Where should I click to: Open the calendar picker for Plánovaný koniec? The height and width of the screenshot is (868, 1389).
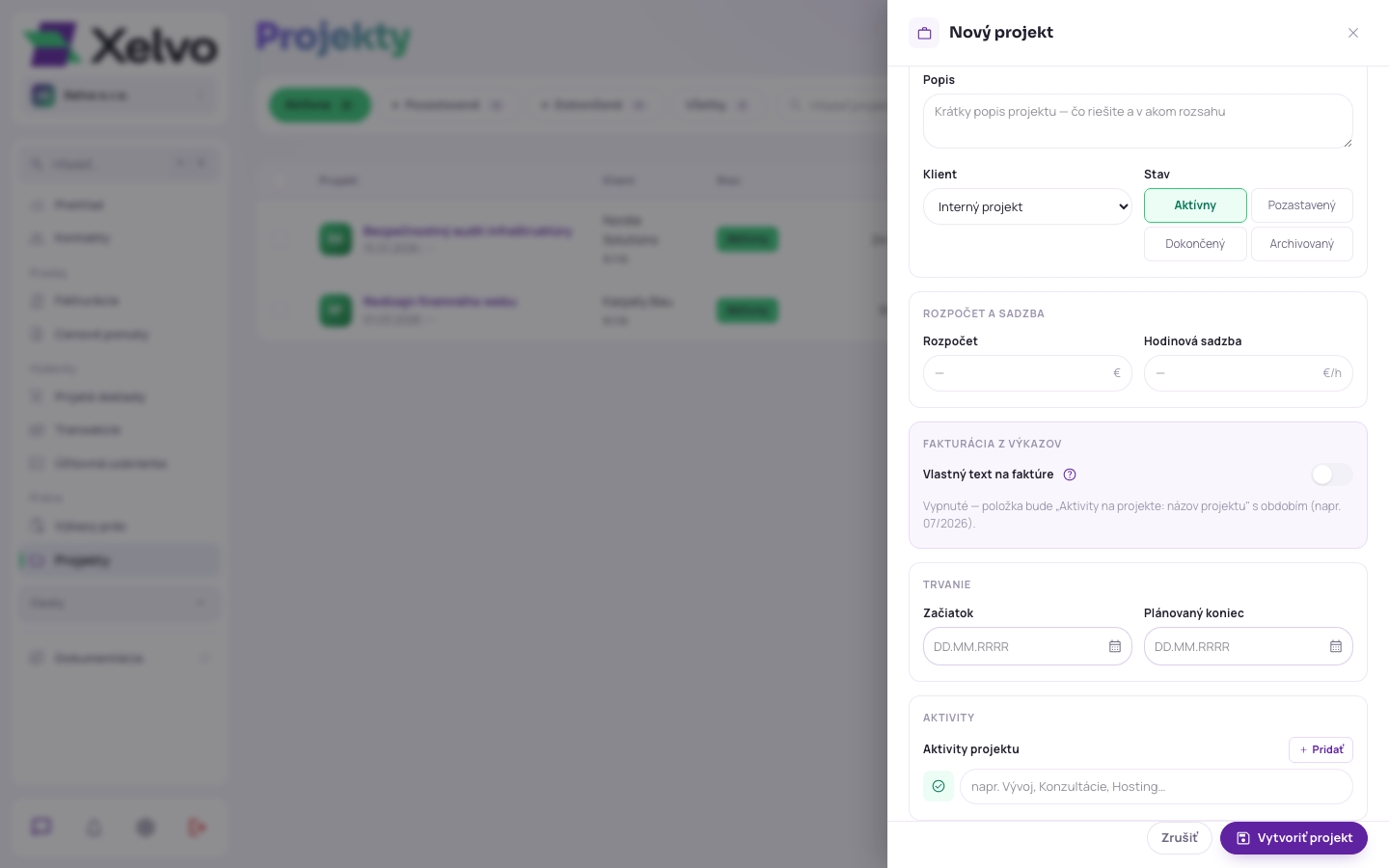1336,646
